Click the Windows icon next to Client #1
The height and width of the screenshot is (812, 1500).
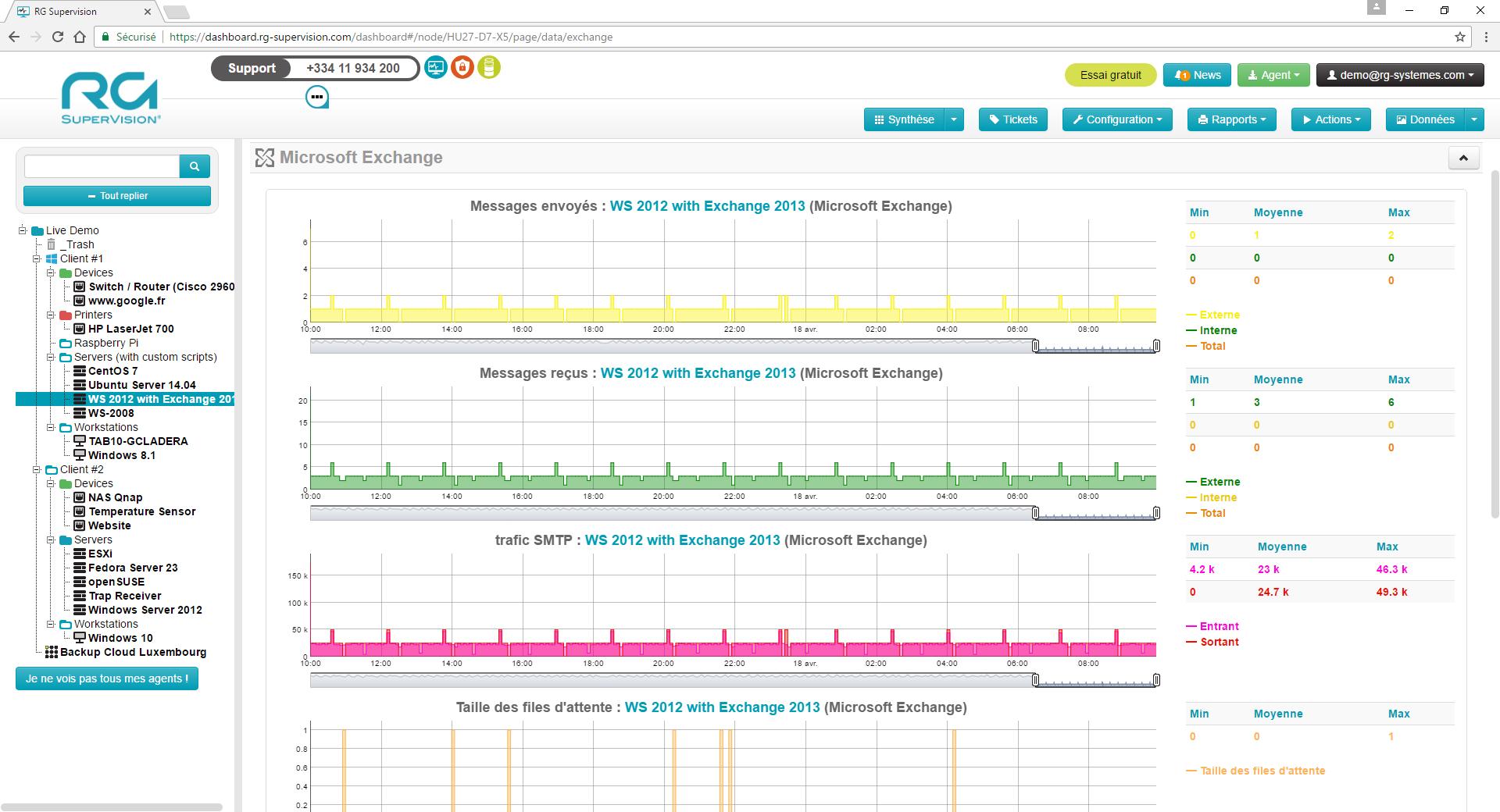pos(52,258)
